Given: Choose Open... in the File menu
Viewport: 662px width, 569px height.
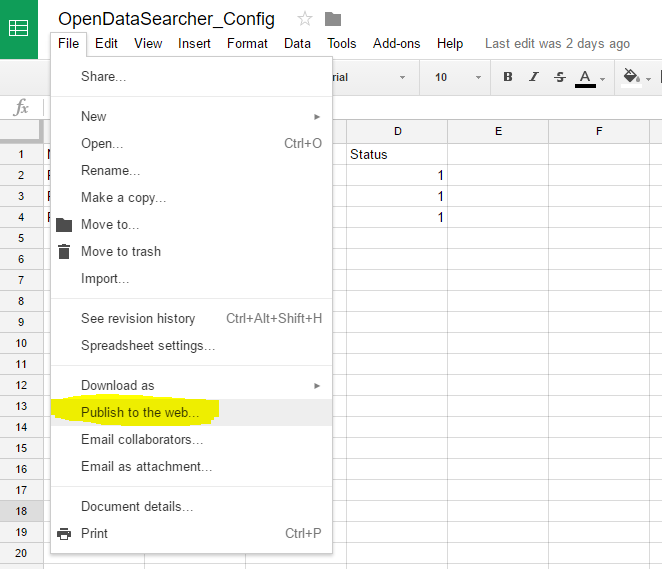Looking at the screenshot, I should click(191, 144).
